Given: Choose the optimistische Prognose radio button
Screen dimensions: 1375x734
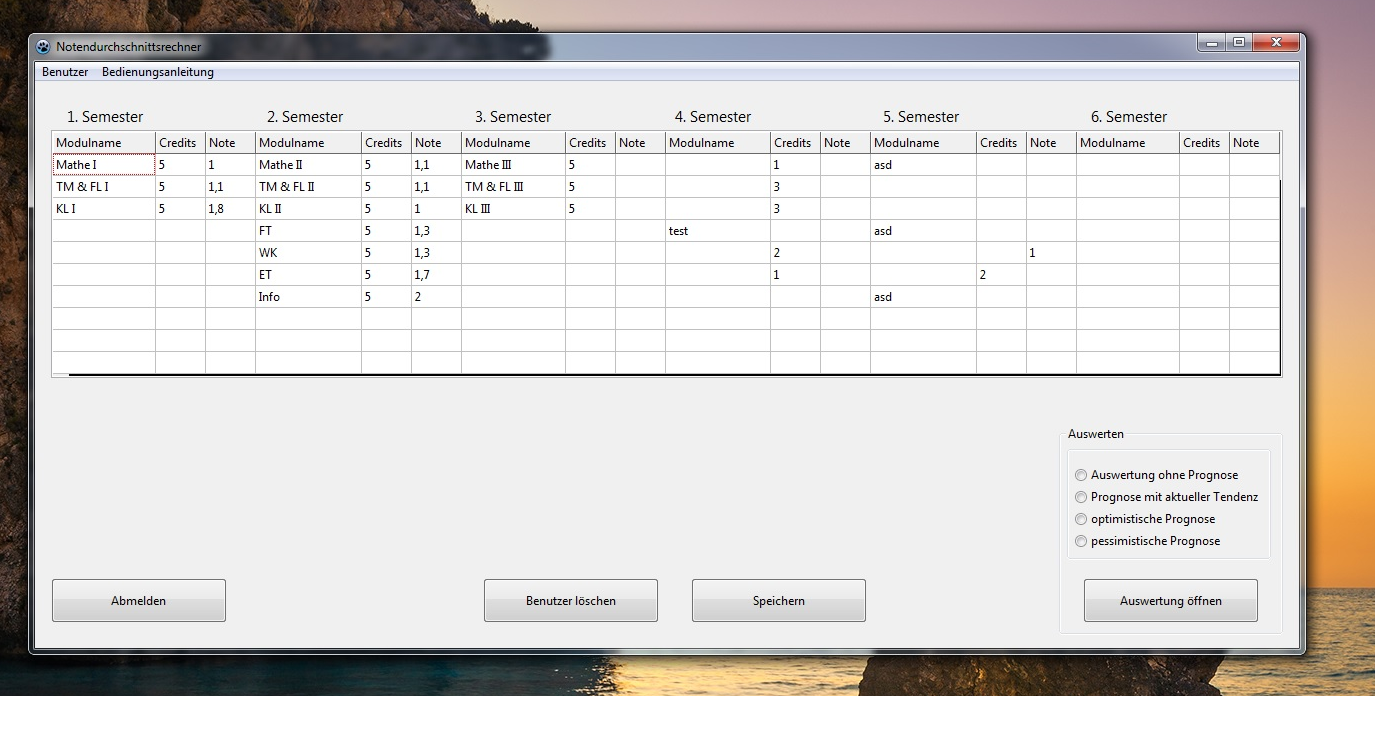Looking at the screenshot, I should [x=1081, y=519].
